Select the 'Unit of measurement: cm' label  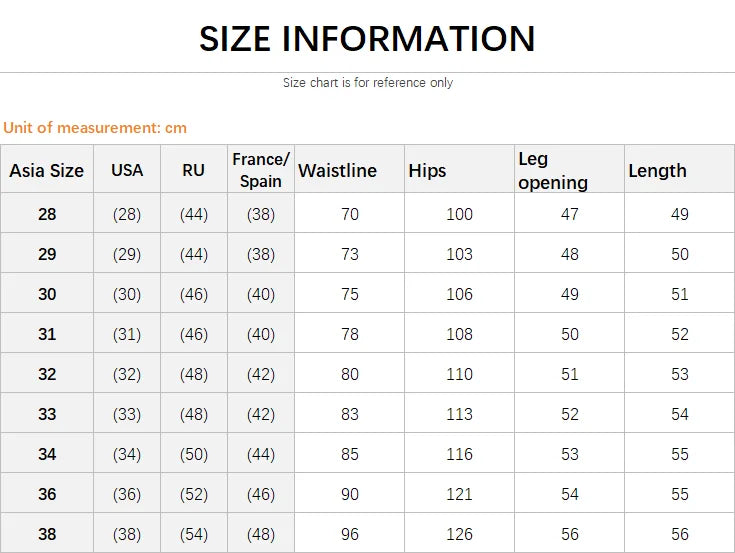click(95, 128)
